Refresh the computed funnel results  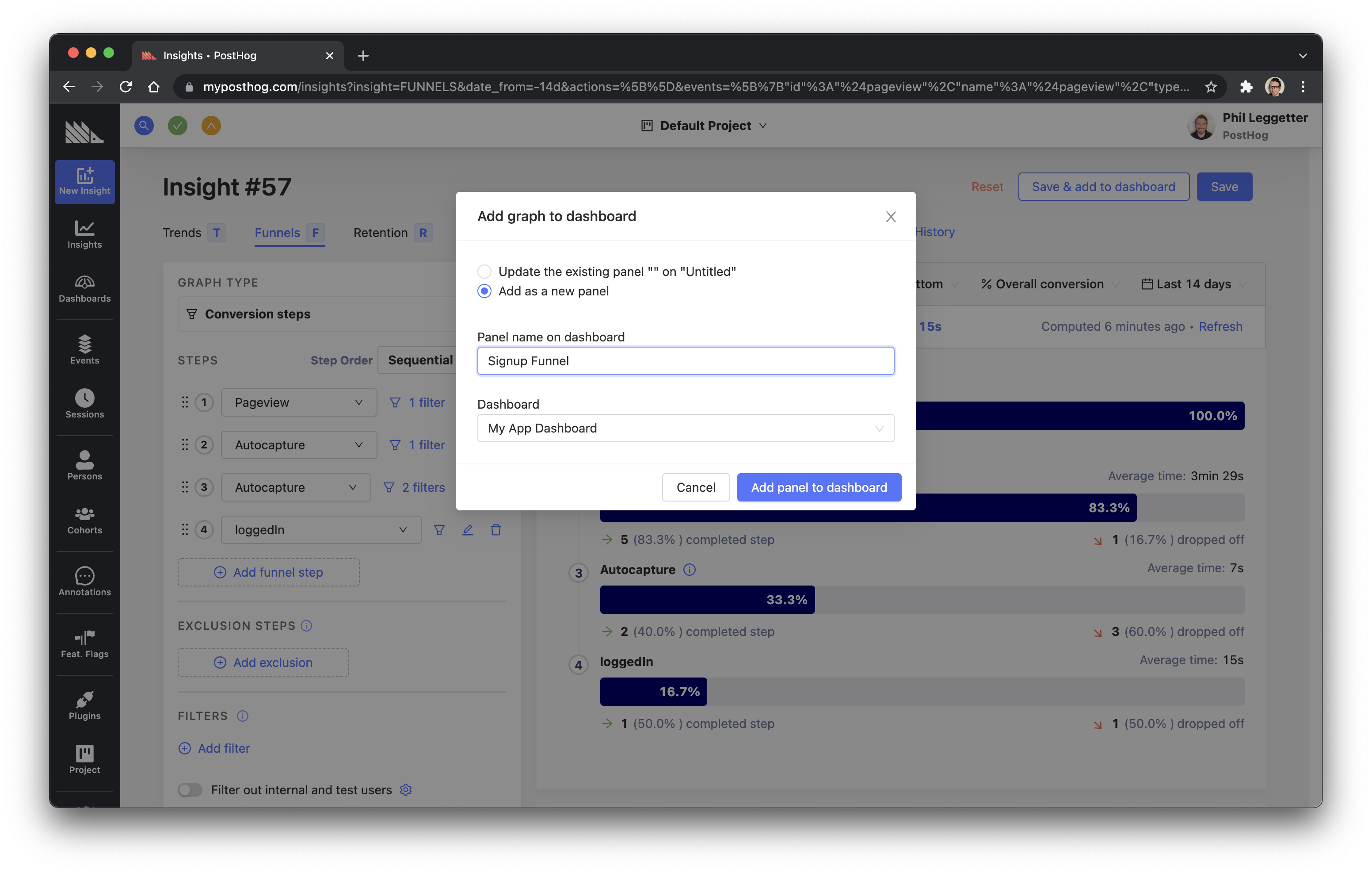[x=1220, y=326]
